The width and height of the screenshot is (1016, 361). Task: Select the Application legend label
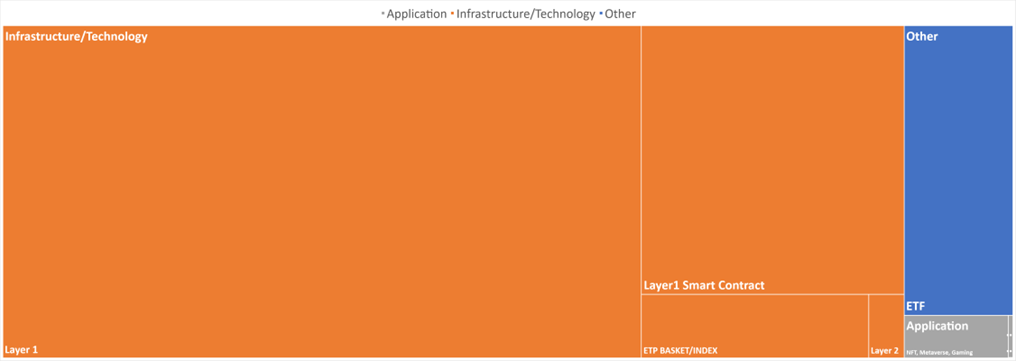(x=417, y=14)
